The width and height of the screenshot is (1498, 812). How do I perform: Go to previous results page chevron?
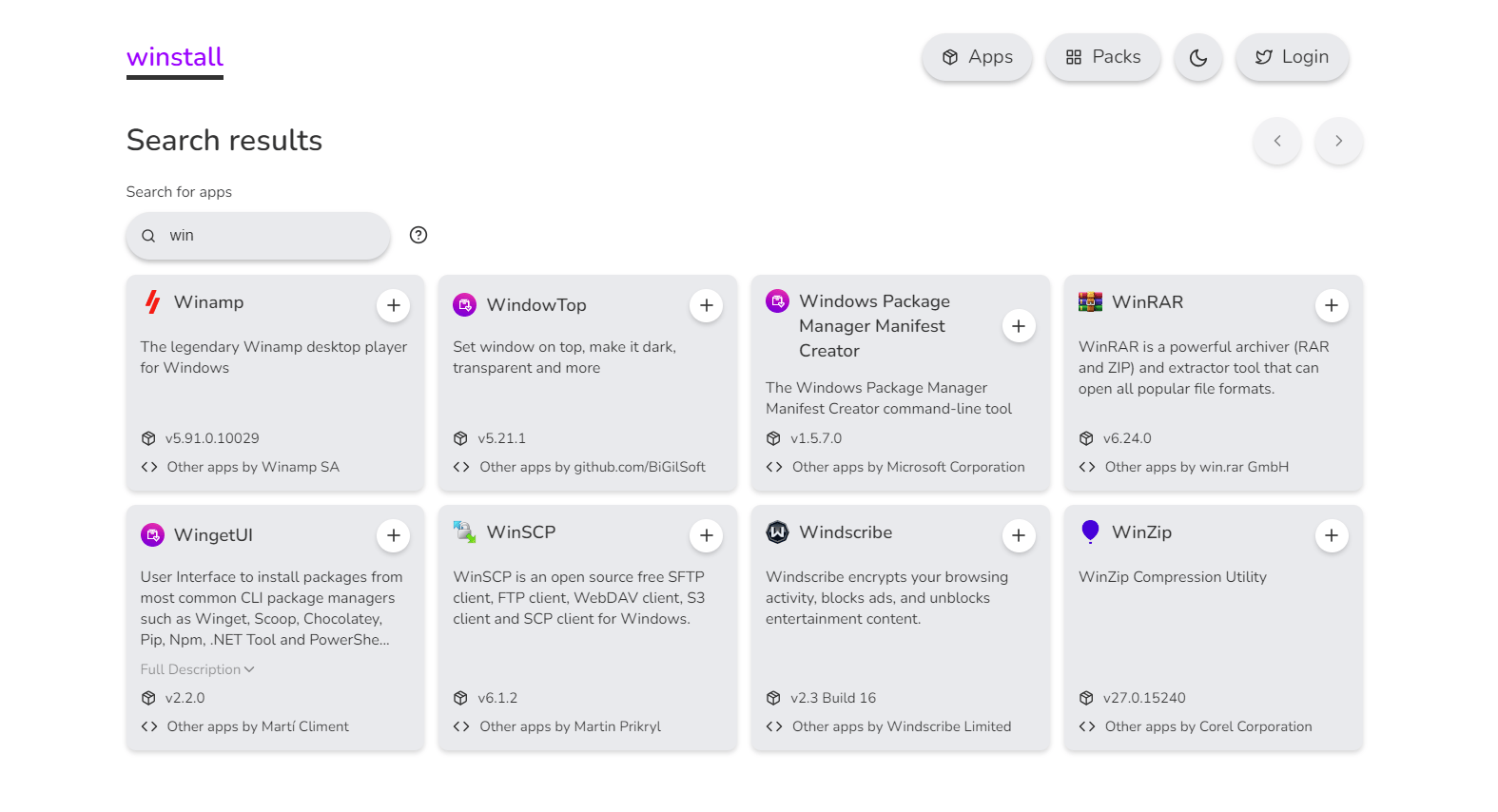1276,141
